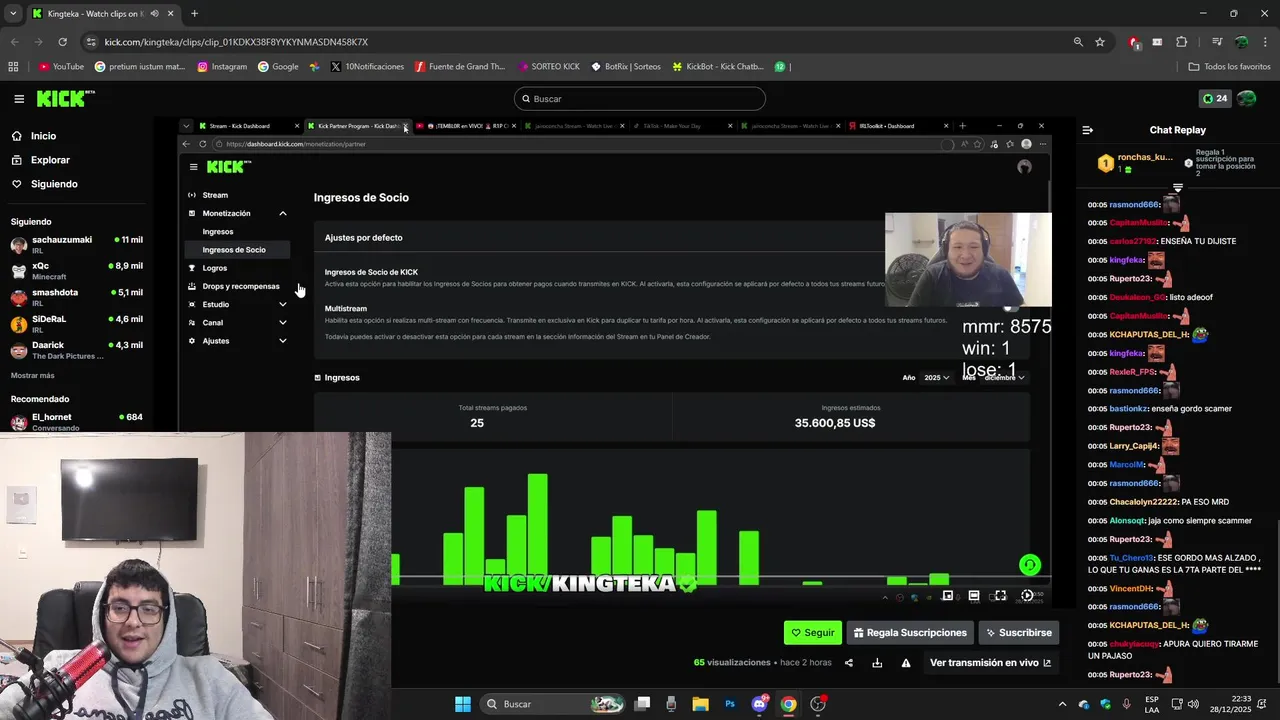Viewport: 1280px width, 720px height.
Task: Click the address bar URL
Action: (x=236, y=42)
